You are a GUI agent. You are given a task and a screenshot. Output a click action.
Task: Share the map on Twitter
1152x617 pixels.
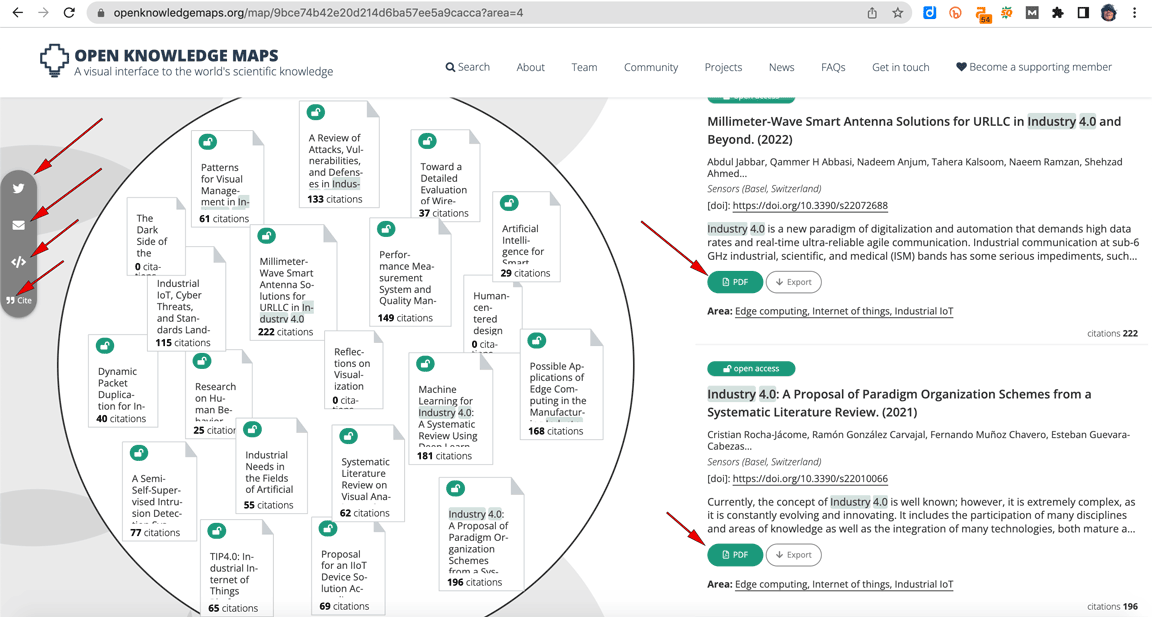(18, 188)
